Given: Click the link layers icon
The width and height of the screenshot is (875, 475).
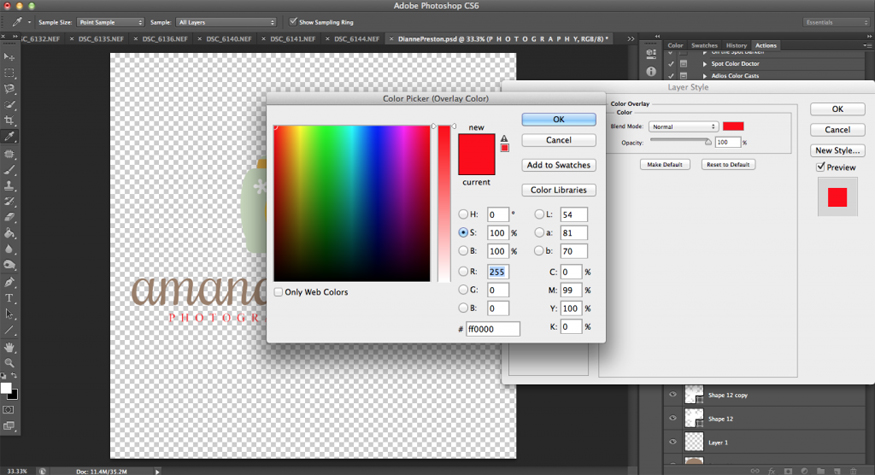Looking at the screenshot, I should [755, 471].
